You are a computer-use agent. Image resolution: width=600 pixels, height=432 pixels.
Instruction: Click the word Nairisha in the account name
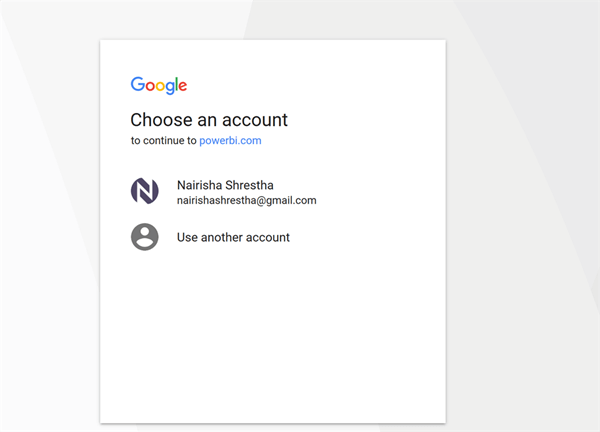(200, 185)
